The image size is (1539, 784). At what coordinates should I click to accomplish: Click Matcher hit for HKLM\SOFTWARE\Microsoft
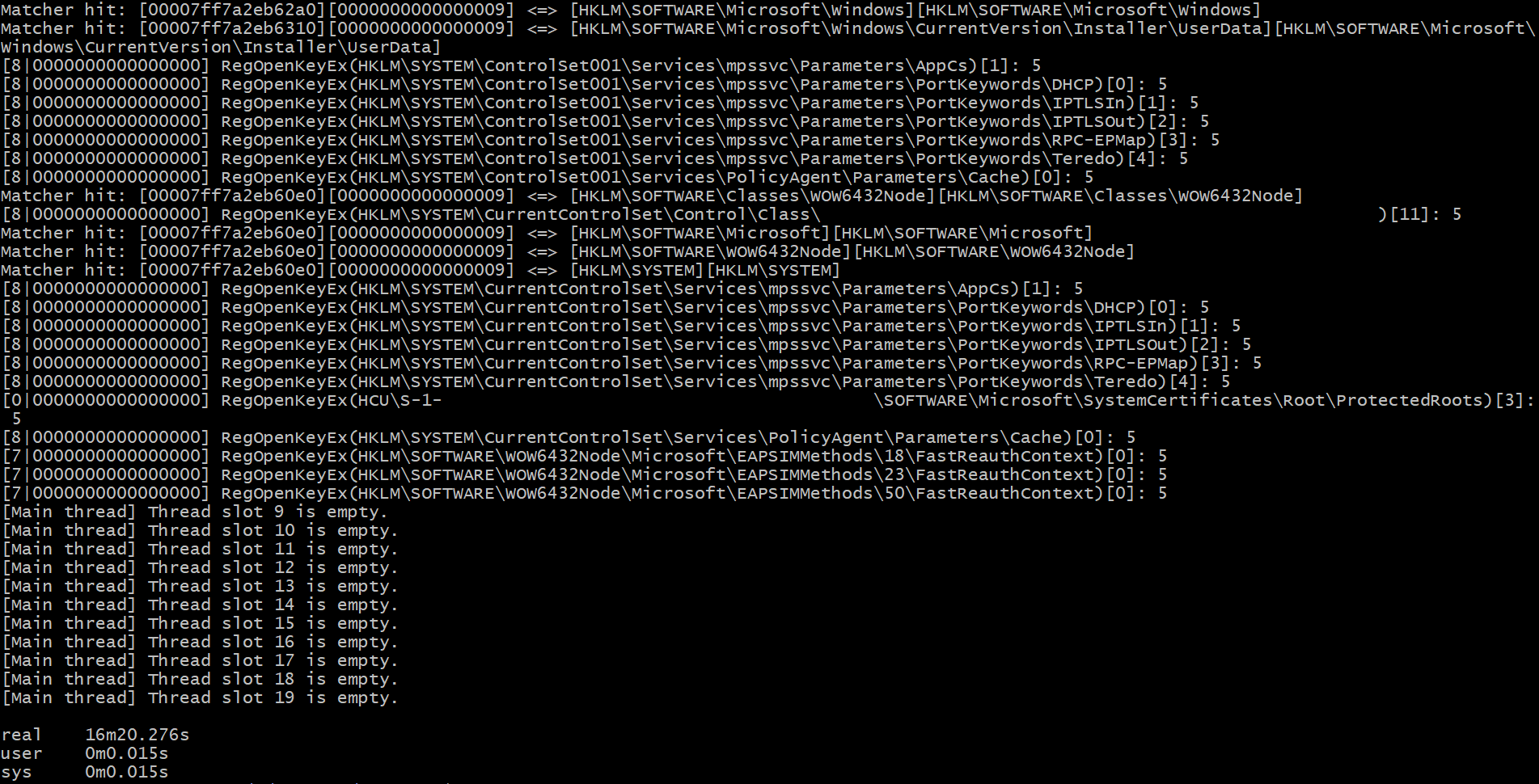point(547,233)
